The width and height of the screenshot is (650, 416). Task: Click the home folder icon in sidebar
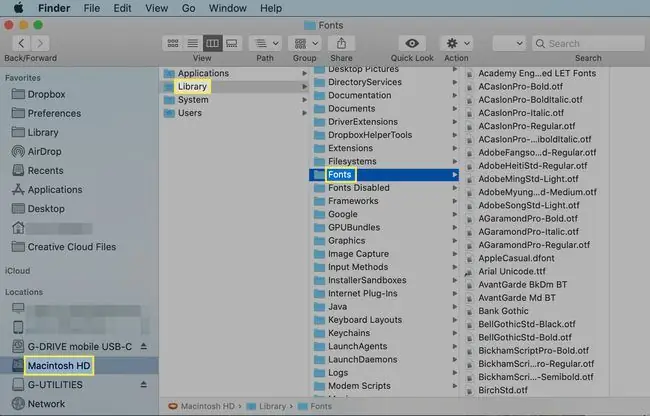pos(18,228)
